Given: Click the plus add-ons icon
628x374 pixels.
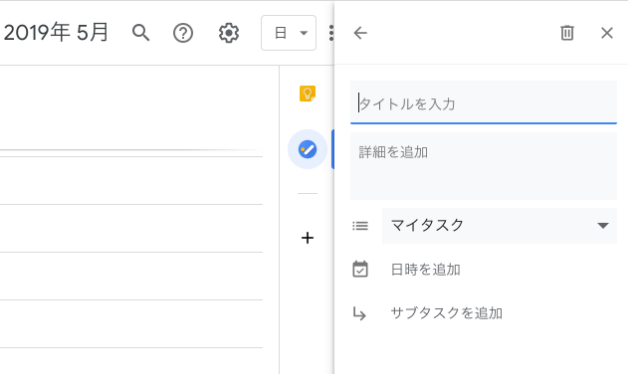Looking at the screenshot, I should coord(308,238).
